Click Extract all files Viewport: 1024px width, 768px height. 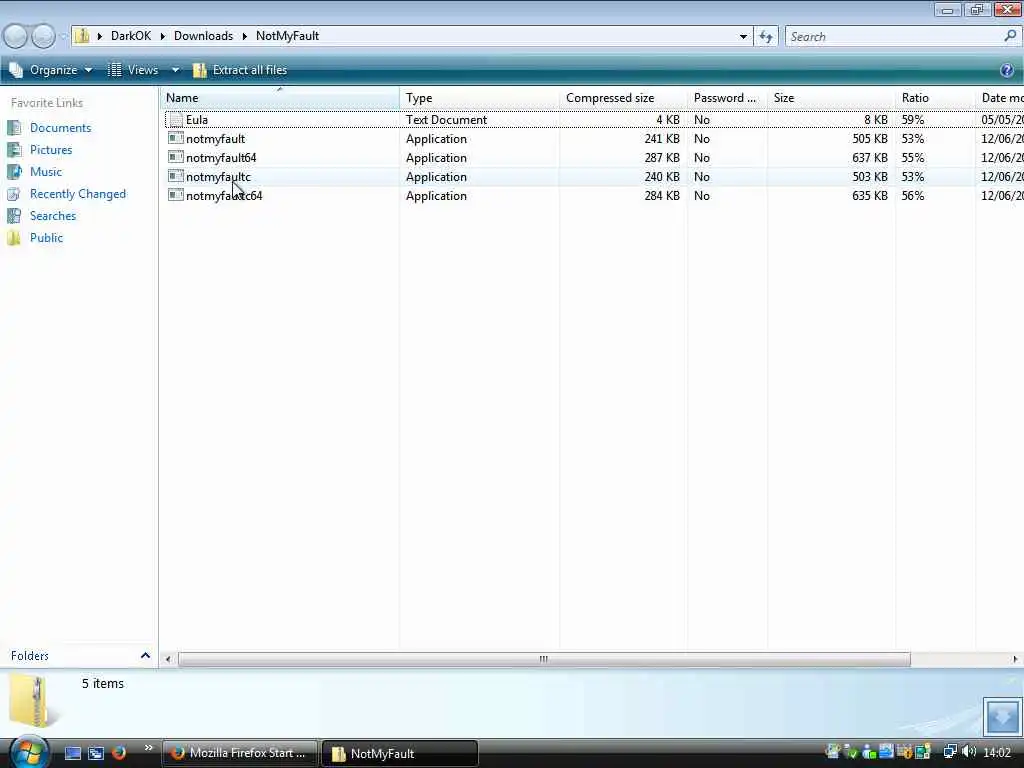[240, 70]
